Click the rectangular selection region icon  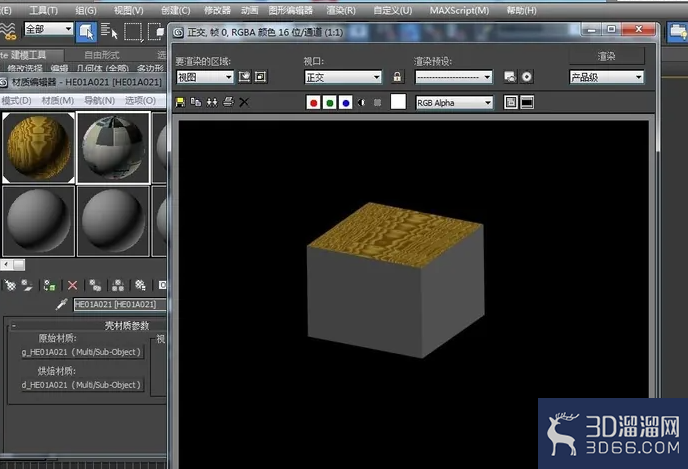point(133,32)
